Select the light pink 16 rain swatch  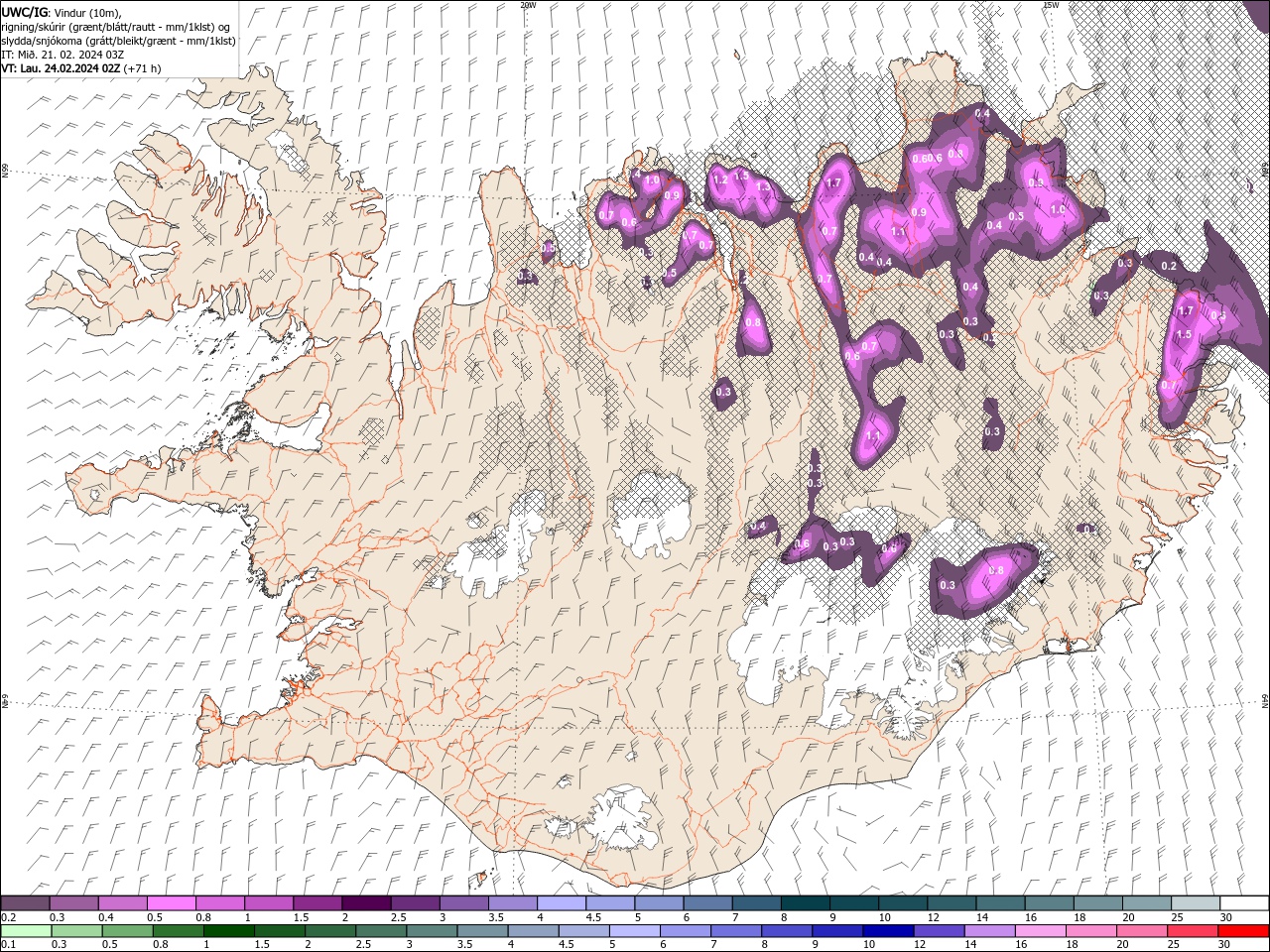(1040, 931)
